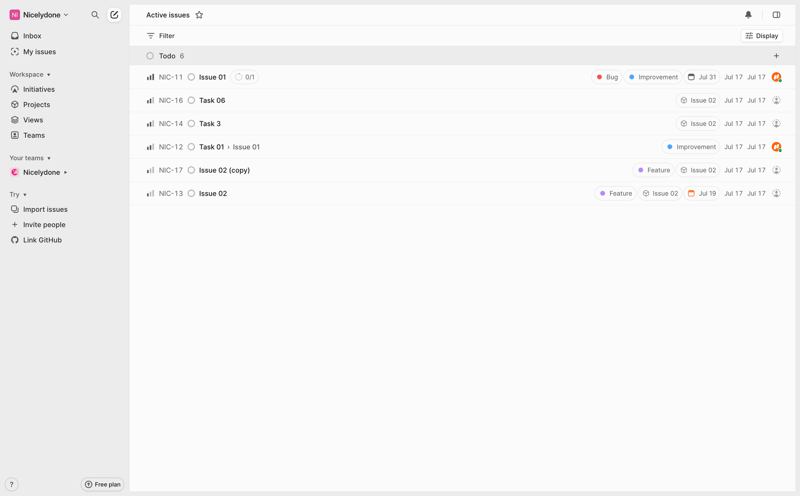Click the Nicelydone workspace logo icon
This screenshot has height=496, width=800.
coord(14,15)
